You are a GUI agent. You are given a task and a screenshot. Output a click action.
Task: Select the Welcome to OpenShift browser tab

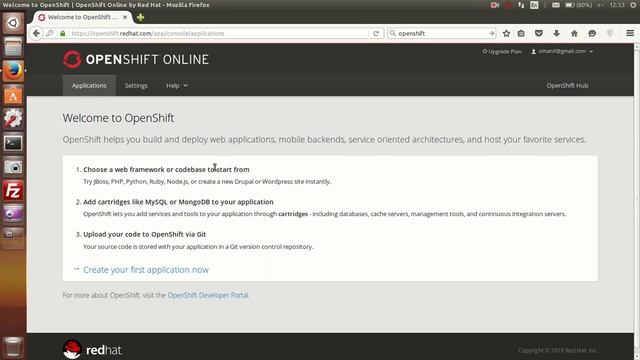82,17
